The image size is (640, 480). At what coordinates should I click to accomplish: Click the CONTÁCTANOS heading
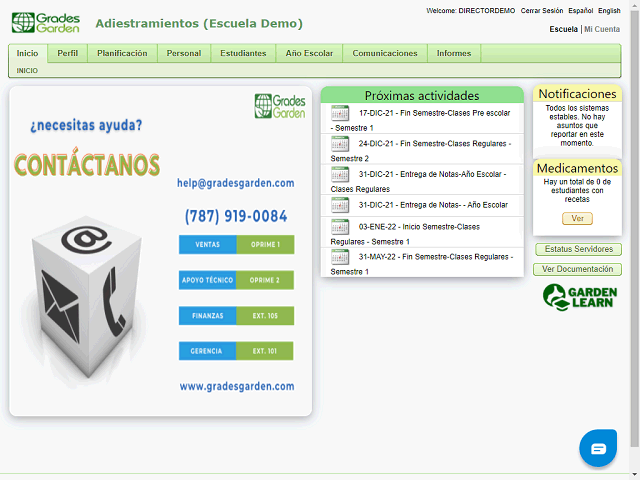click(87, 164)
